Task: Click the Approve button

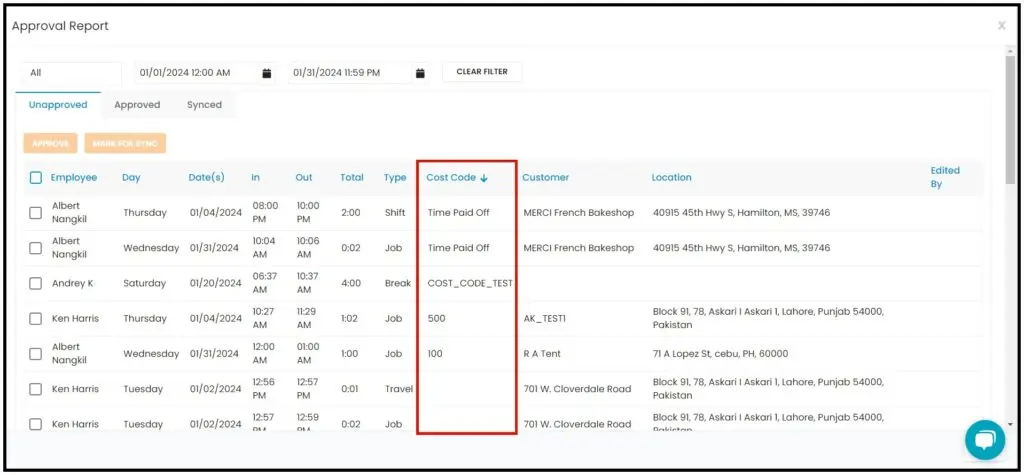Action: pos(50,144)
